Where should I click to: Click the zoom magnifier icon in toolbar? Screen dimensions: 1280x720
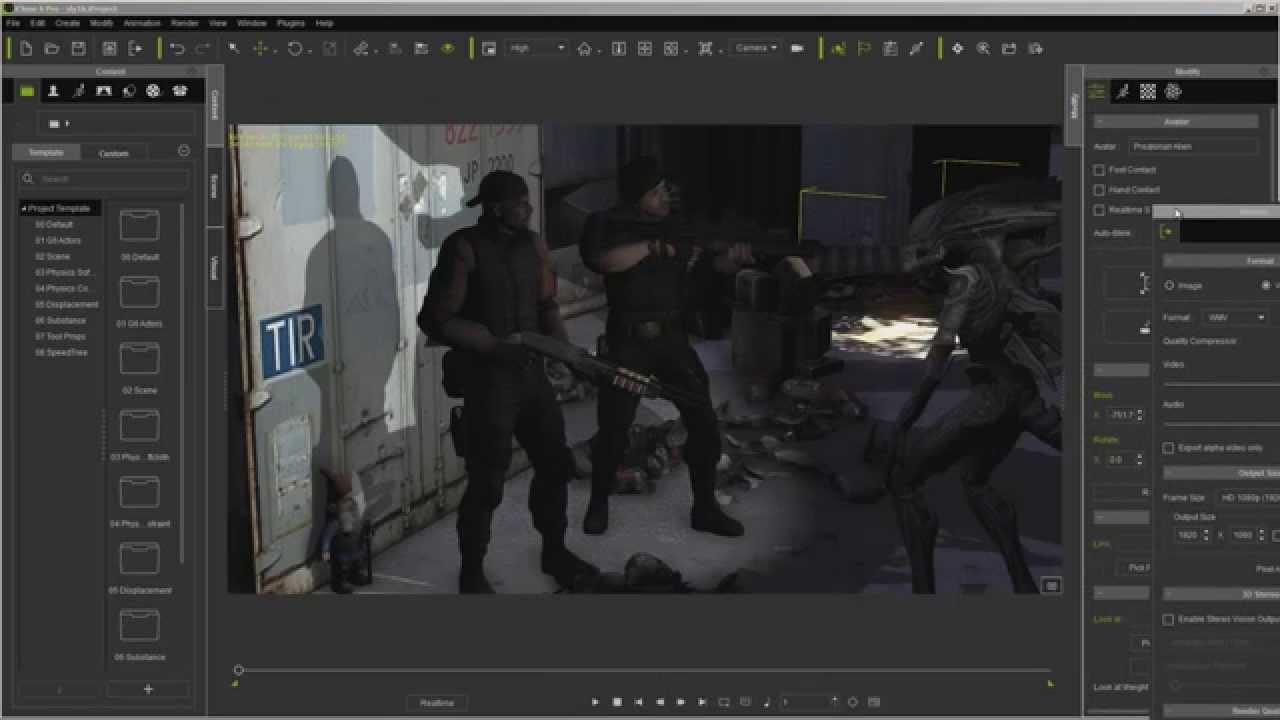click(x=983, y=48)
